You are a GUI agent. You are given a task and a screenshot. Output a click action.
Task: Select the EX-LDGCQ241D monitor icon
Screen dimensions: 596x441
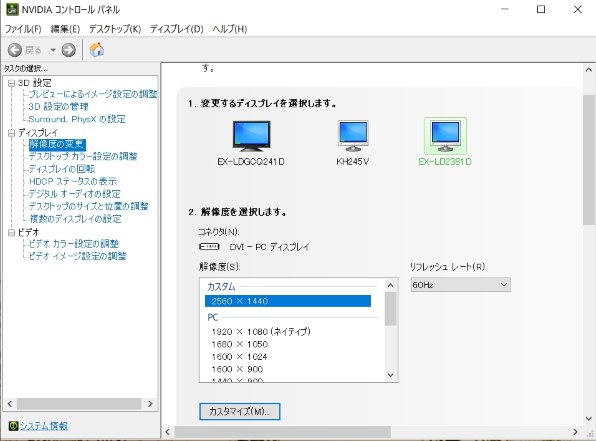[x=251, y=136]
